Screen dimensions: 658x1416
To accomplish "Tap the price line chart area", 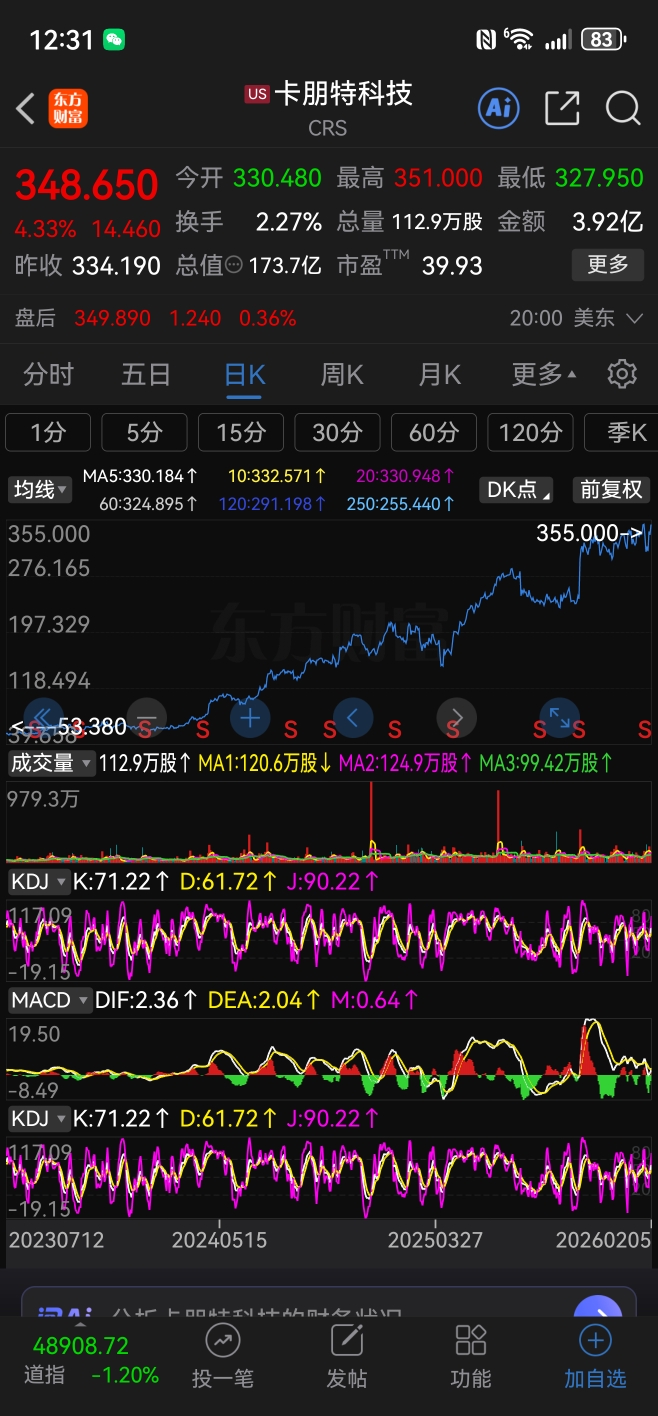I will (x=329, y=632).
